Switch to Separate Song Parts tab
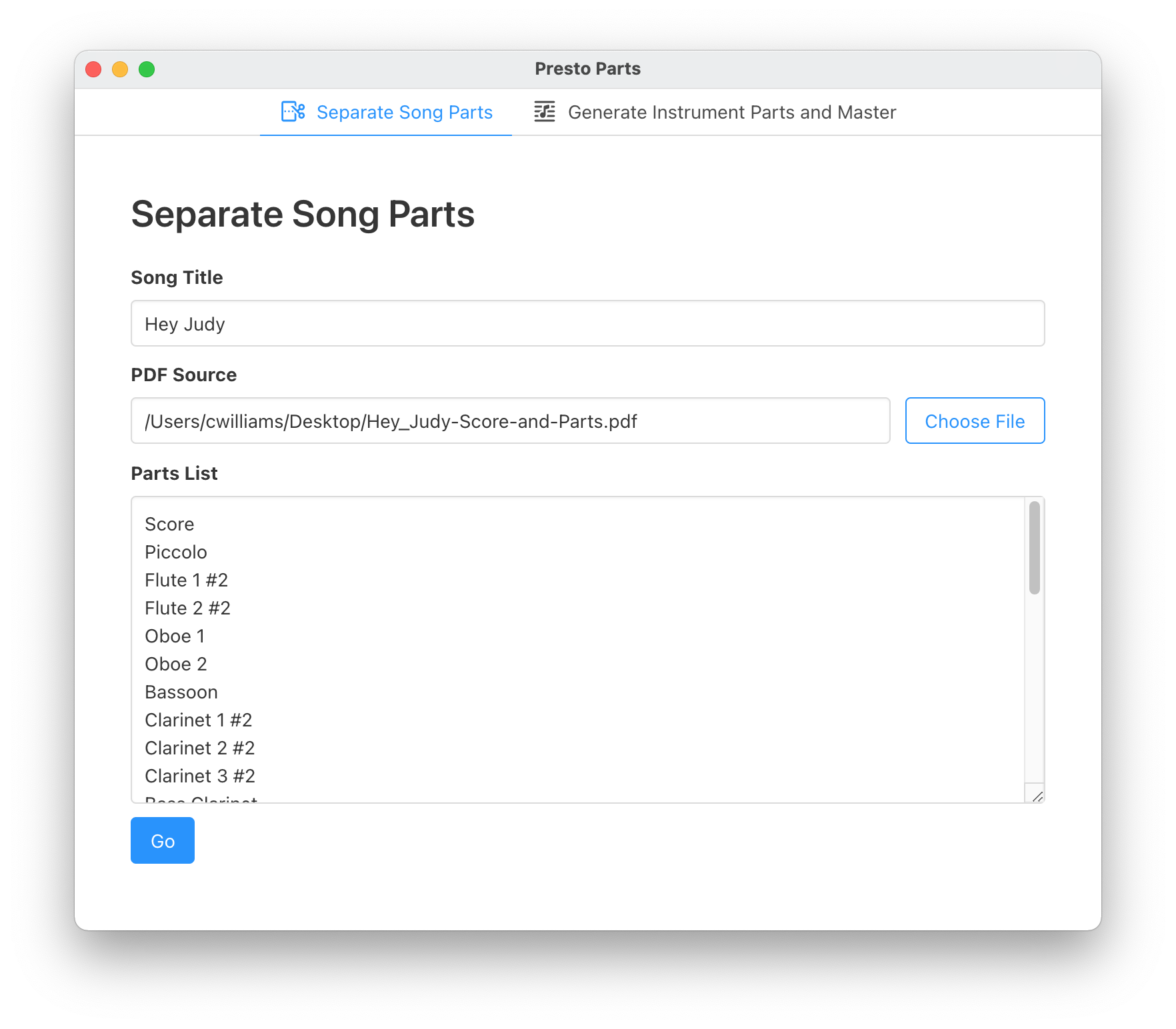The width and height of the screenshot is (1176, 1029). 404,113
